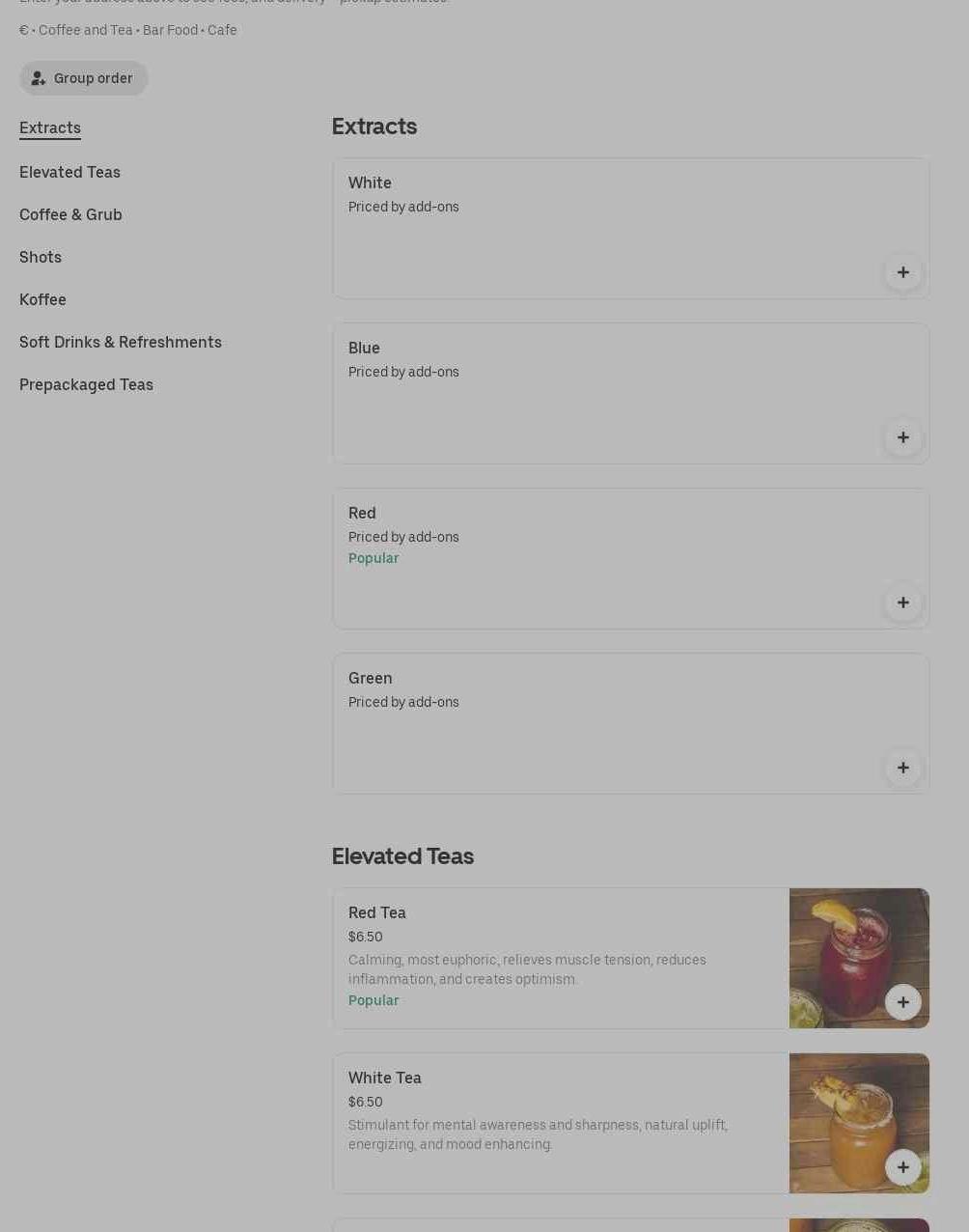The height and width of the screenshot is (1232, 969).
Task: Open the White Tea item title
Action: pos(385,1078)
